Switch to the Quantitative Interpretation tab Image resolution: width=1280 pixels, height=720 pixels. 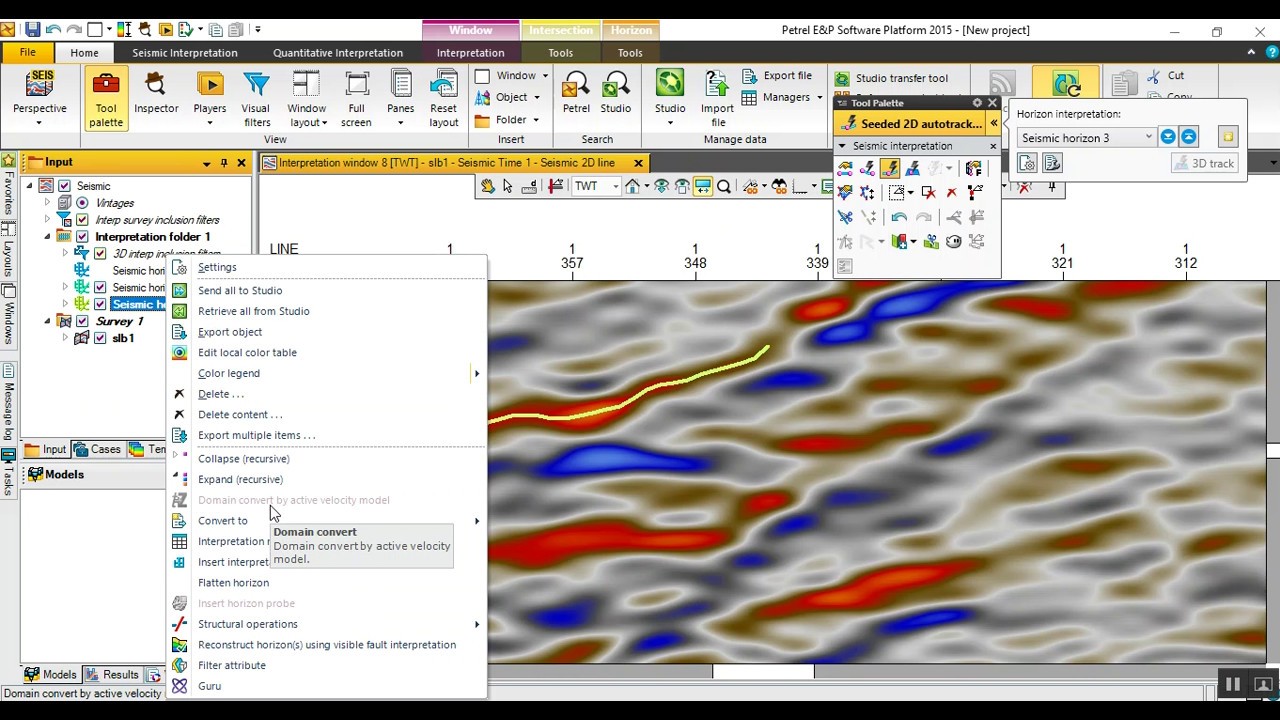(x=338, y=53)
